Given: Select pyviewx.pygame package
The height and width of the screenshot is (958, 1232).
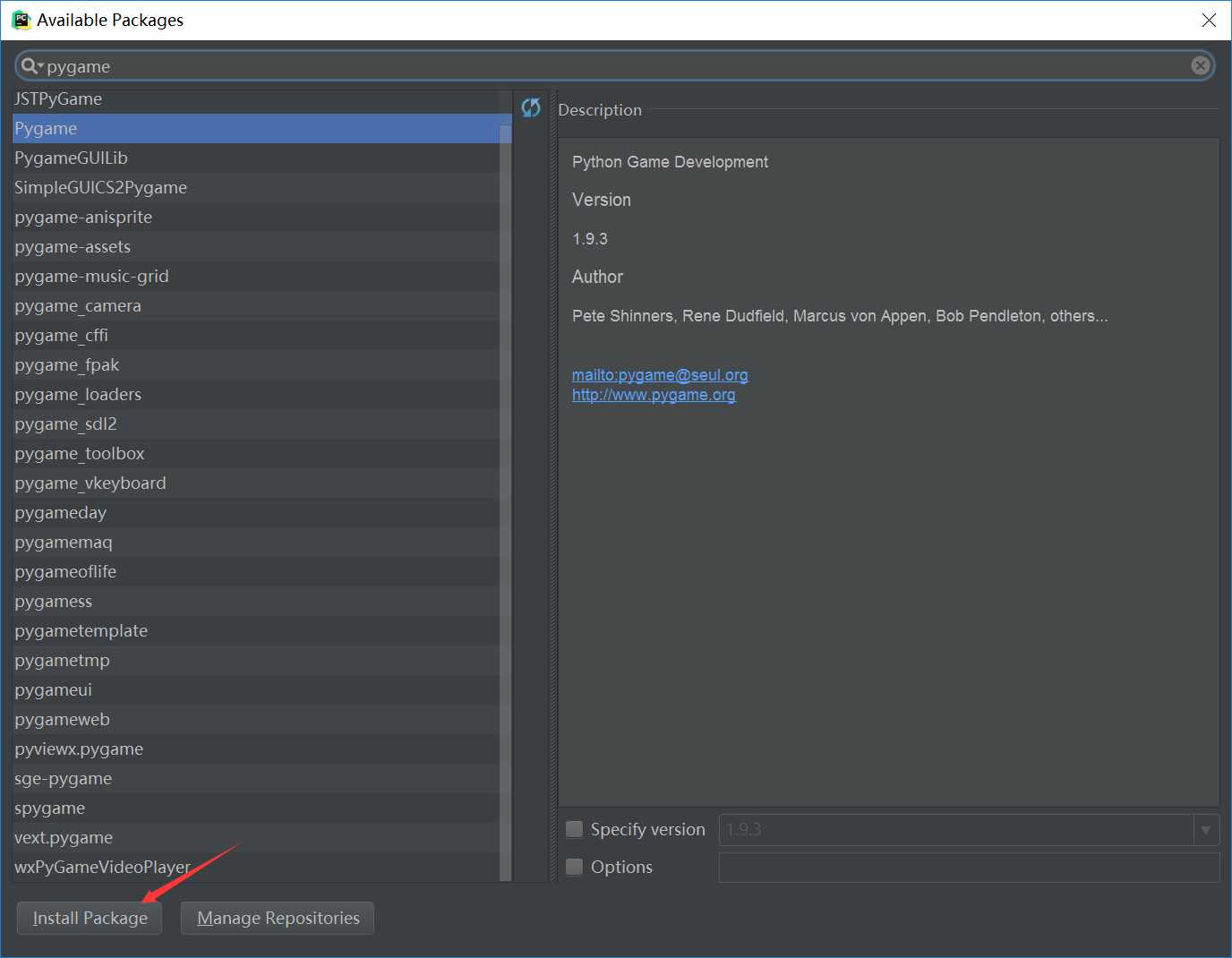Looking at the screenshot, I should coord(256,748).
